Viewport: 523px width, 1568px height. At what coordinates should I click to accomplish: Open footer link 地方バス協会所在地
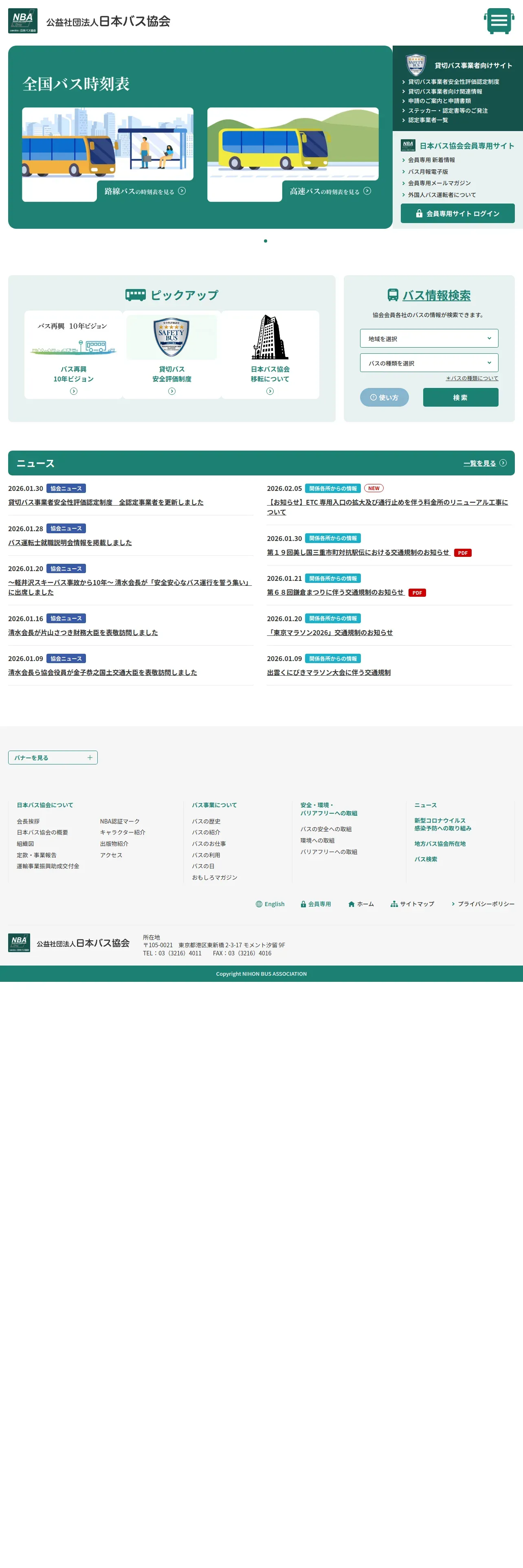(x=440, y=844)
